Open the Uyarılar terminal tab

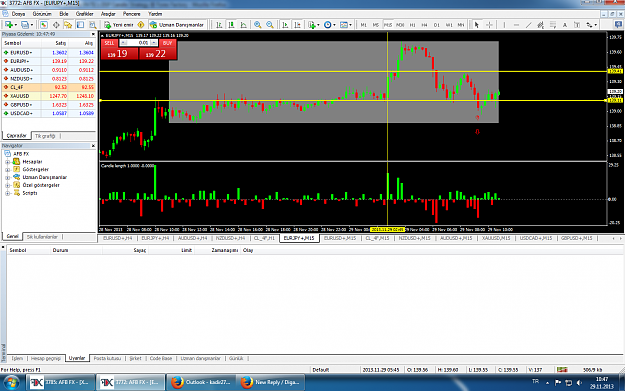tap(77, 358)
